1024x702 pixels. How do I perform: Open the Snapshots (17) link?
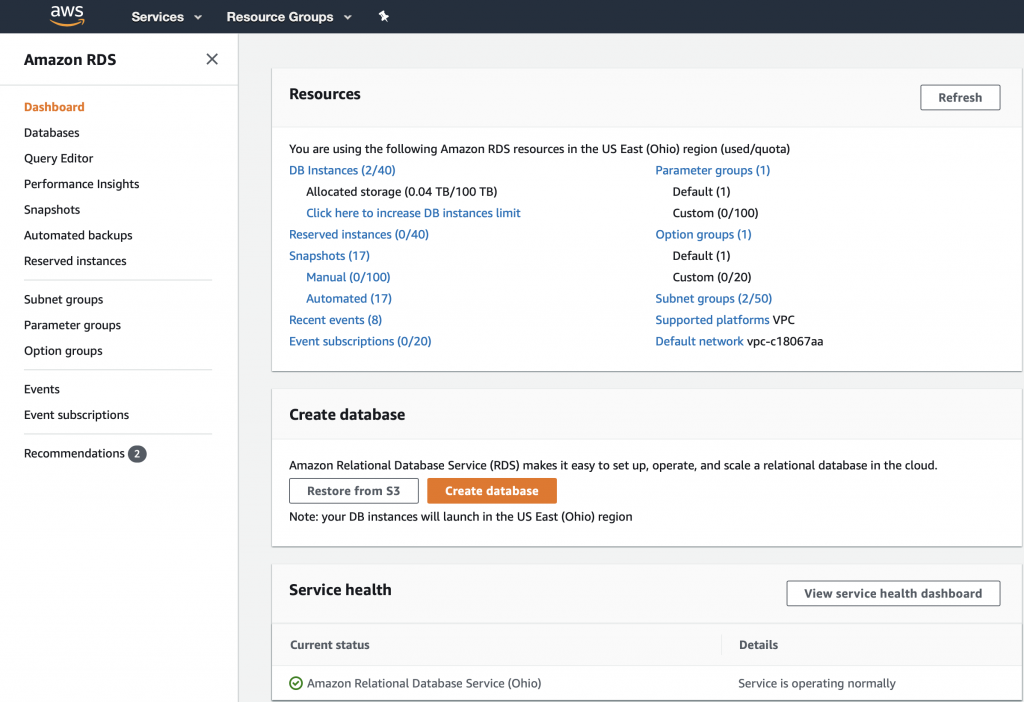point(329,256)
